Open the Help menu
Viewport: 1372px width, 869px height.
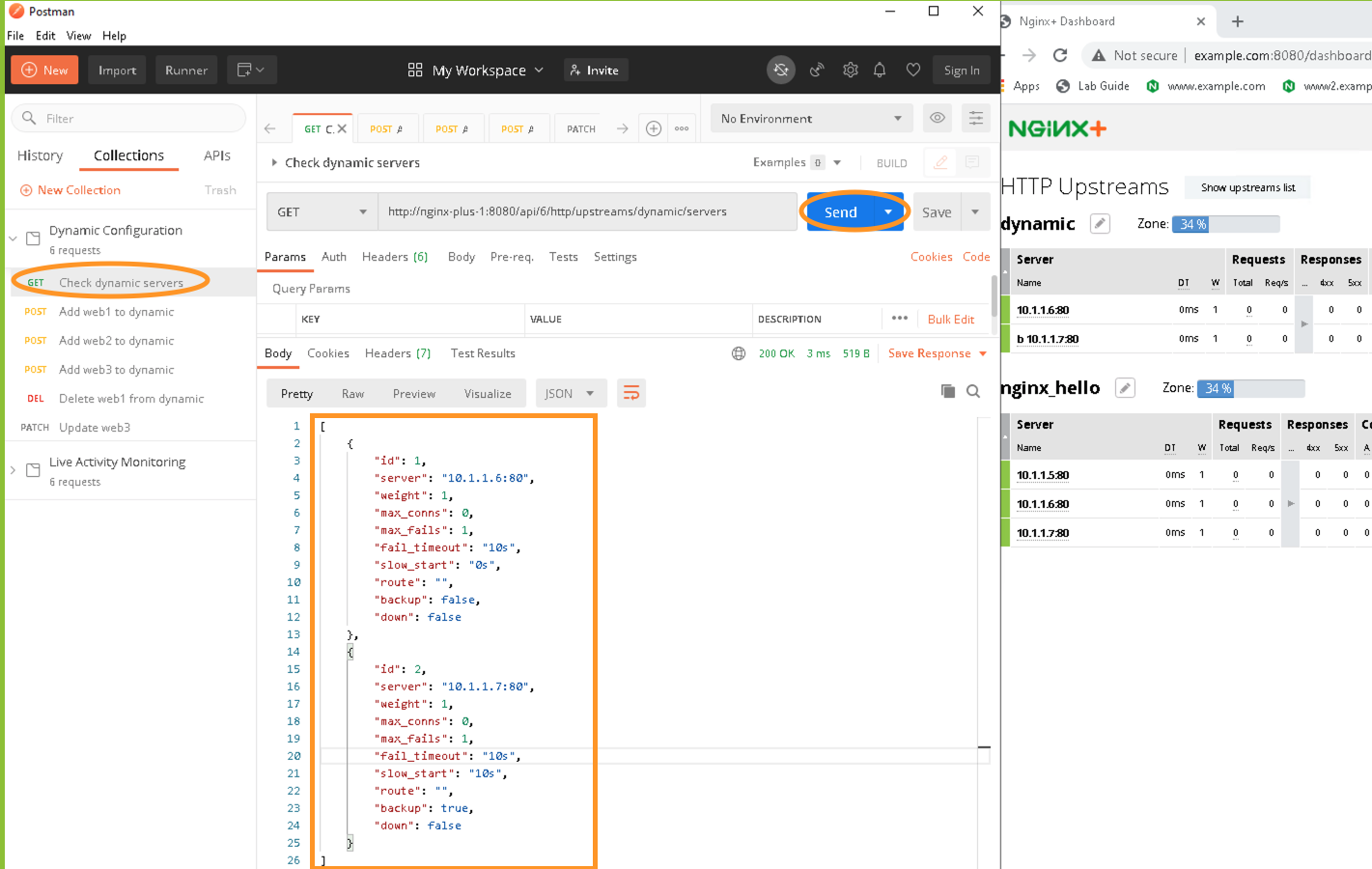point(114,36)
